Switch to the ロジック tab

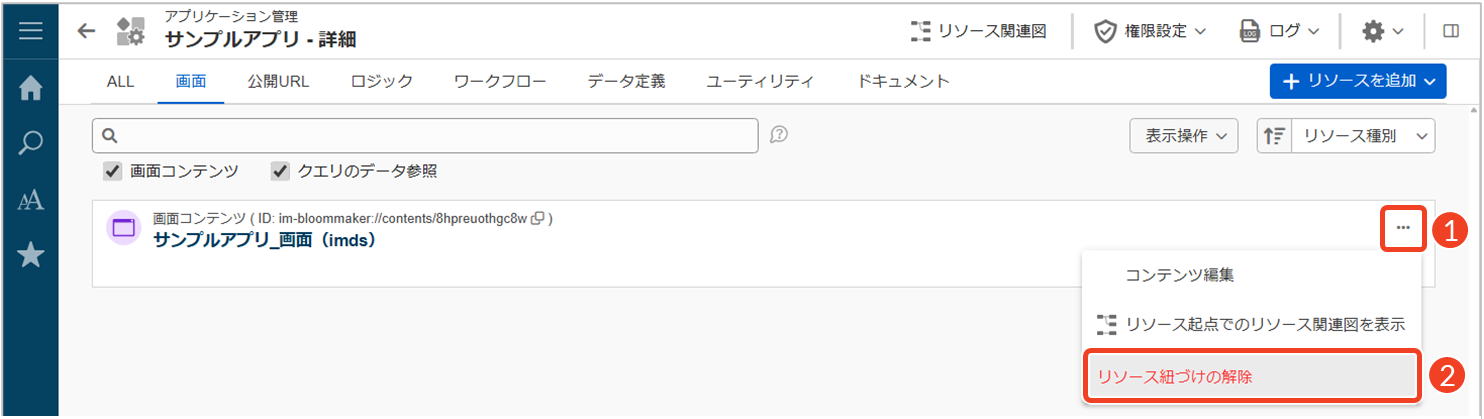click(382, 82)
